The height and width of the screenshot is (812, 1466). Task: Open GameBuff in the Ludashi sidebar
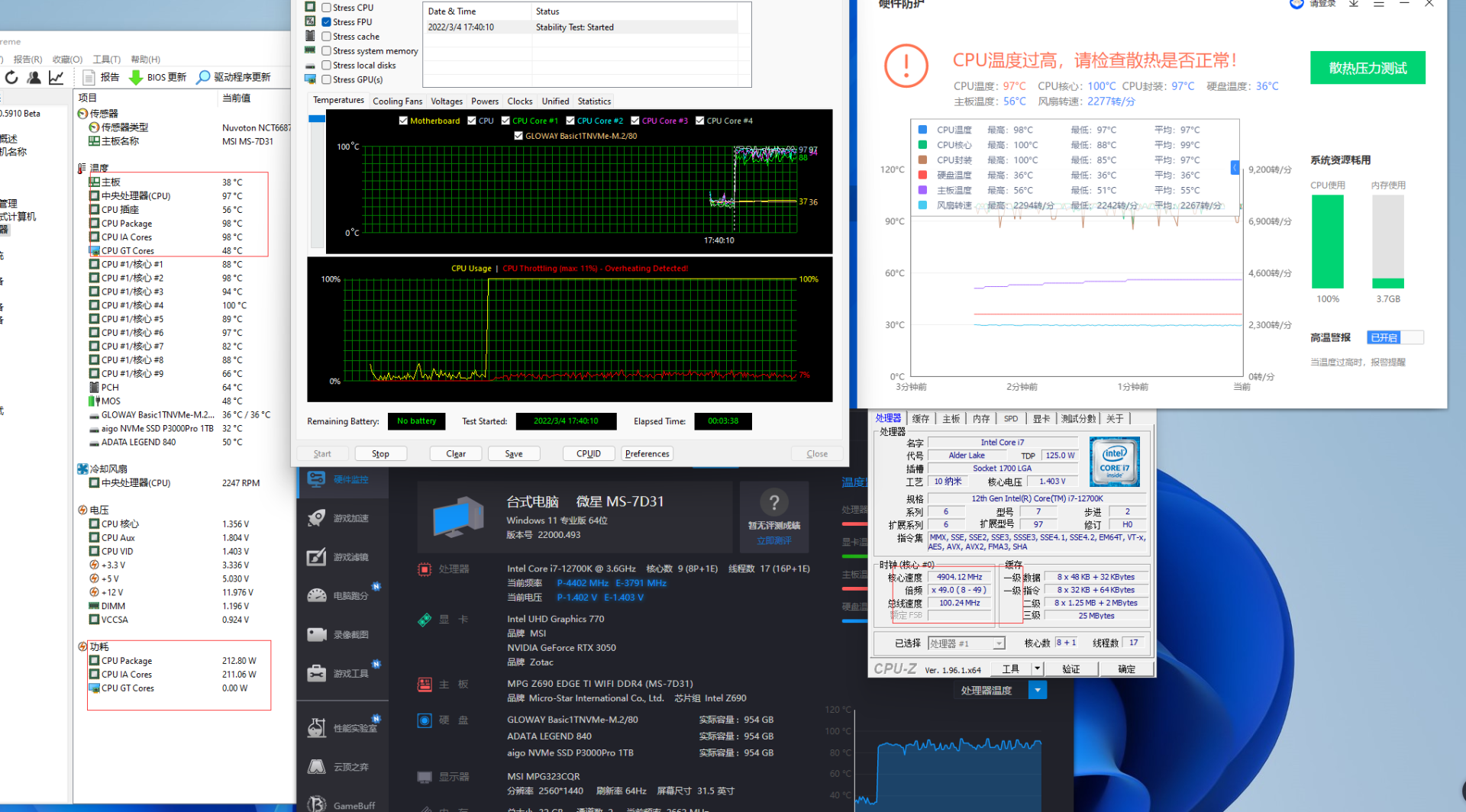[x=342, y=805]
